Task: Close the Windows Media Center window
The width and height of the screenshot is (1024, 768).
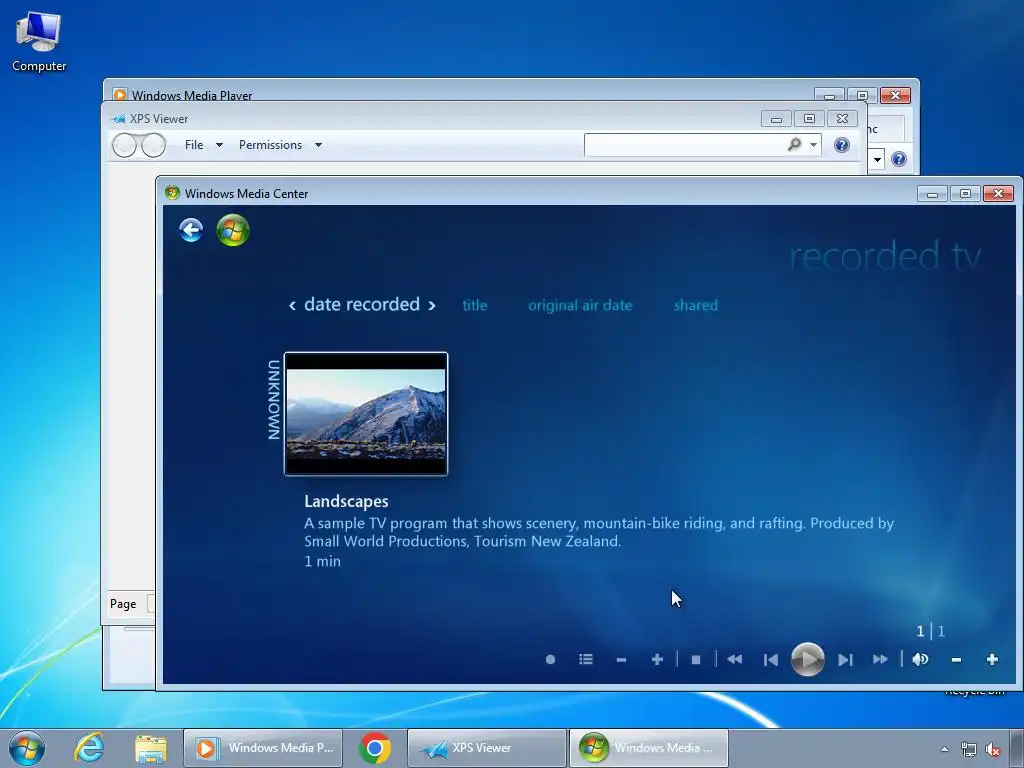Action: click(999, 193)
